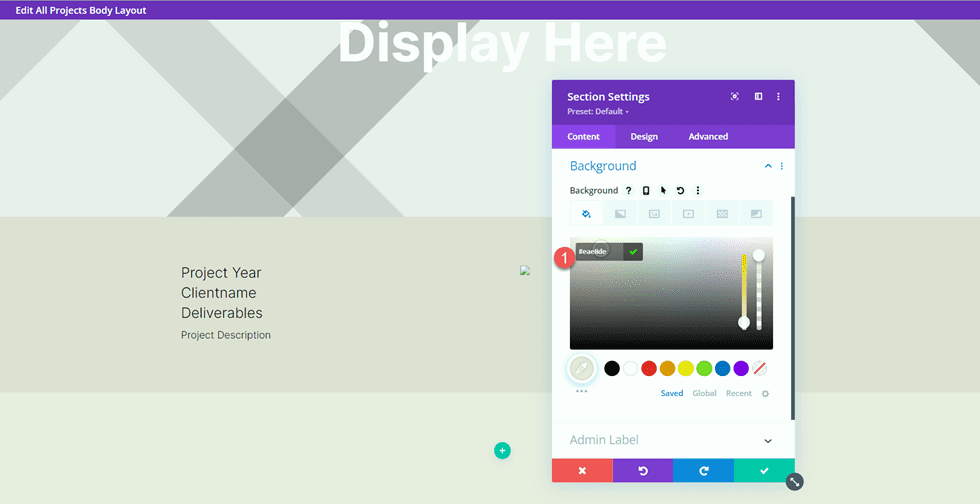This screenshot has height=504, width=980.
Task: Click the phone responsive icon beside Background
Action: 646,191
